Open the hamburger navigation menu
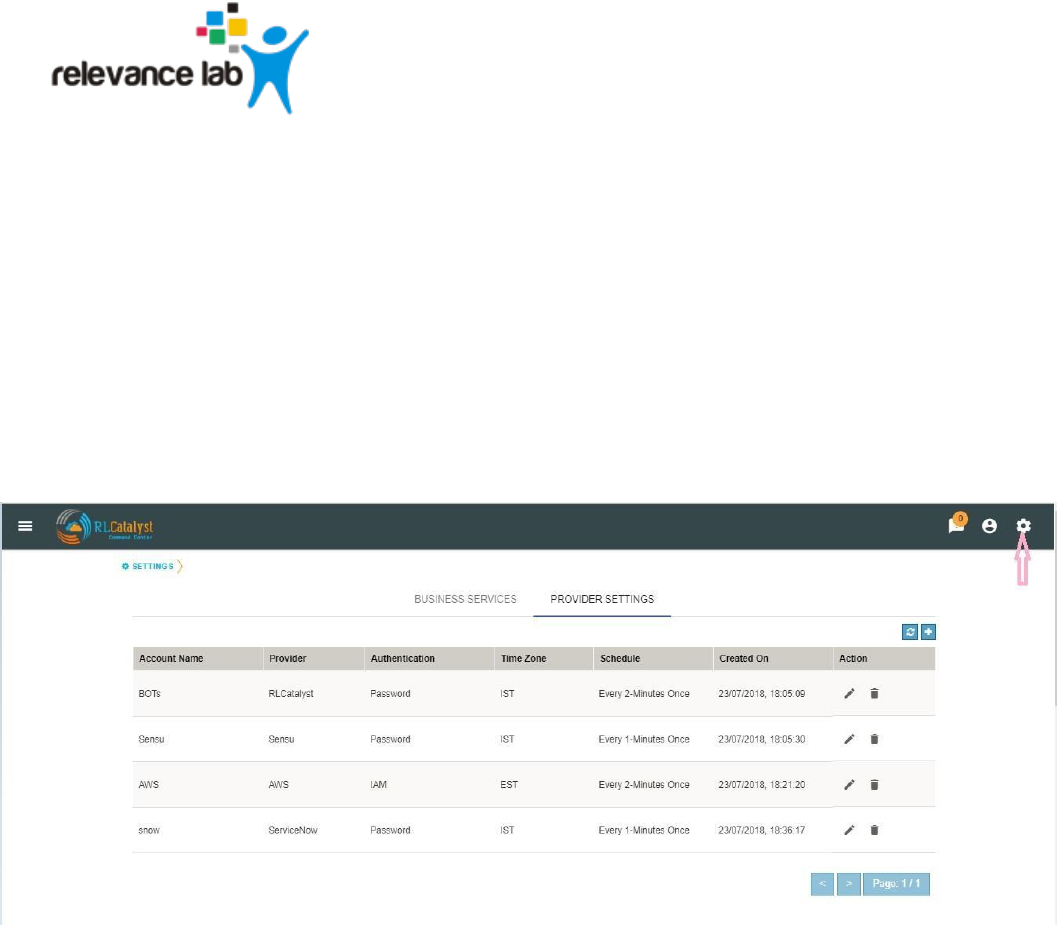Image resolution: width=1057 pixels, height=925 pixels. coord(25,526)
